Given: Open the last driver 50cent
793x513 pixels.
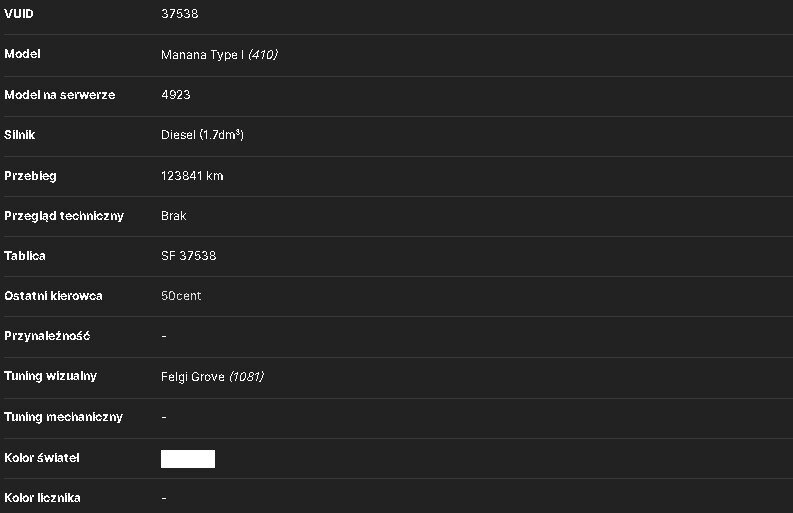Looking at the screenshot, I should point(181,296).
